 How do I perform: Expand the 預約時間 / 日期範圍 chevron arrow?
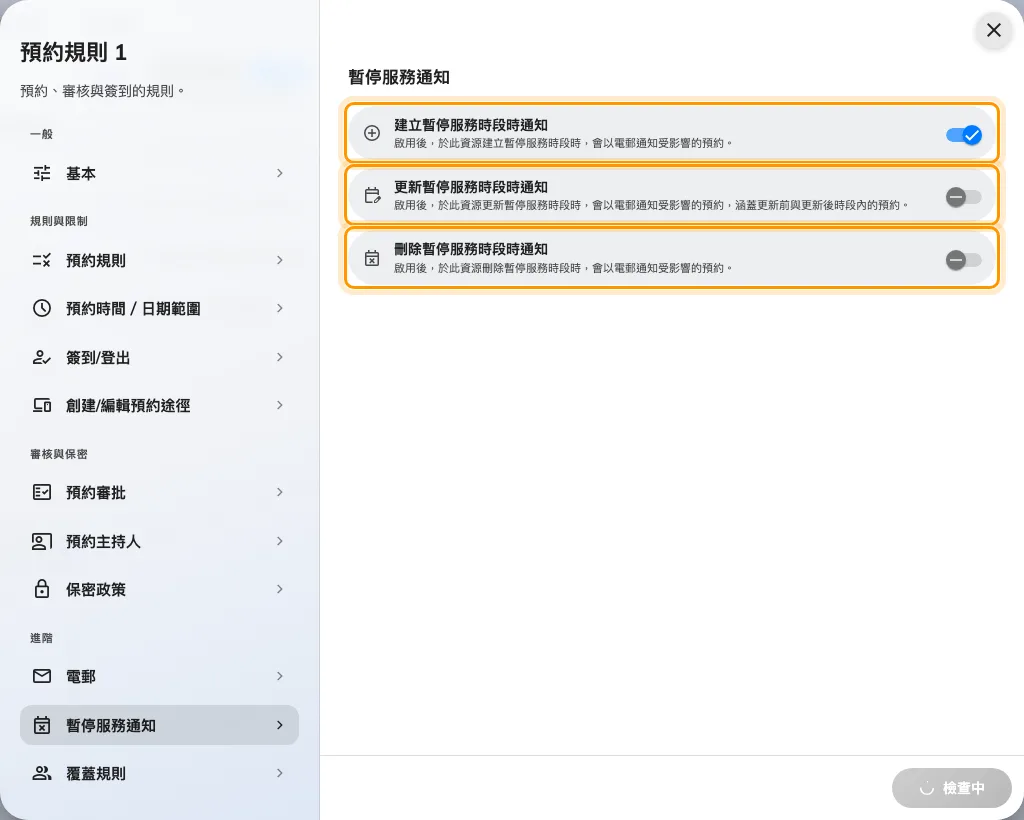280,308
